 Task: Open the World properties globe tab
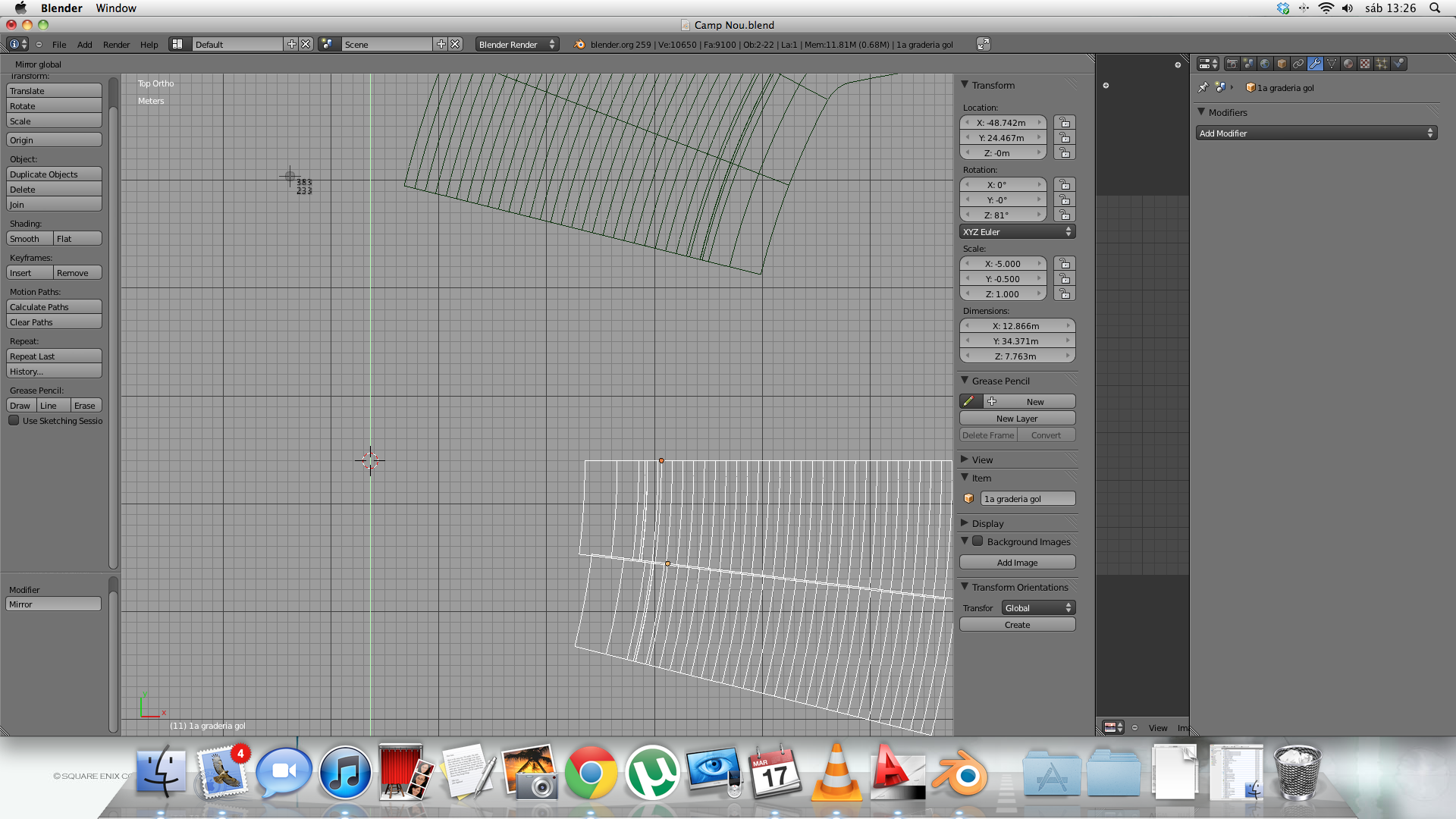[1265, 64]
